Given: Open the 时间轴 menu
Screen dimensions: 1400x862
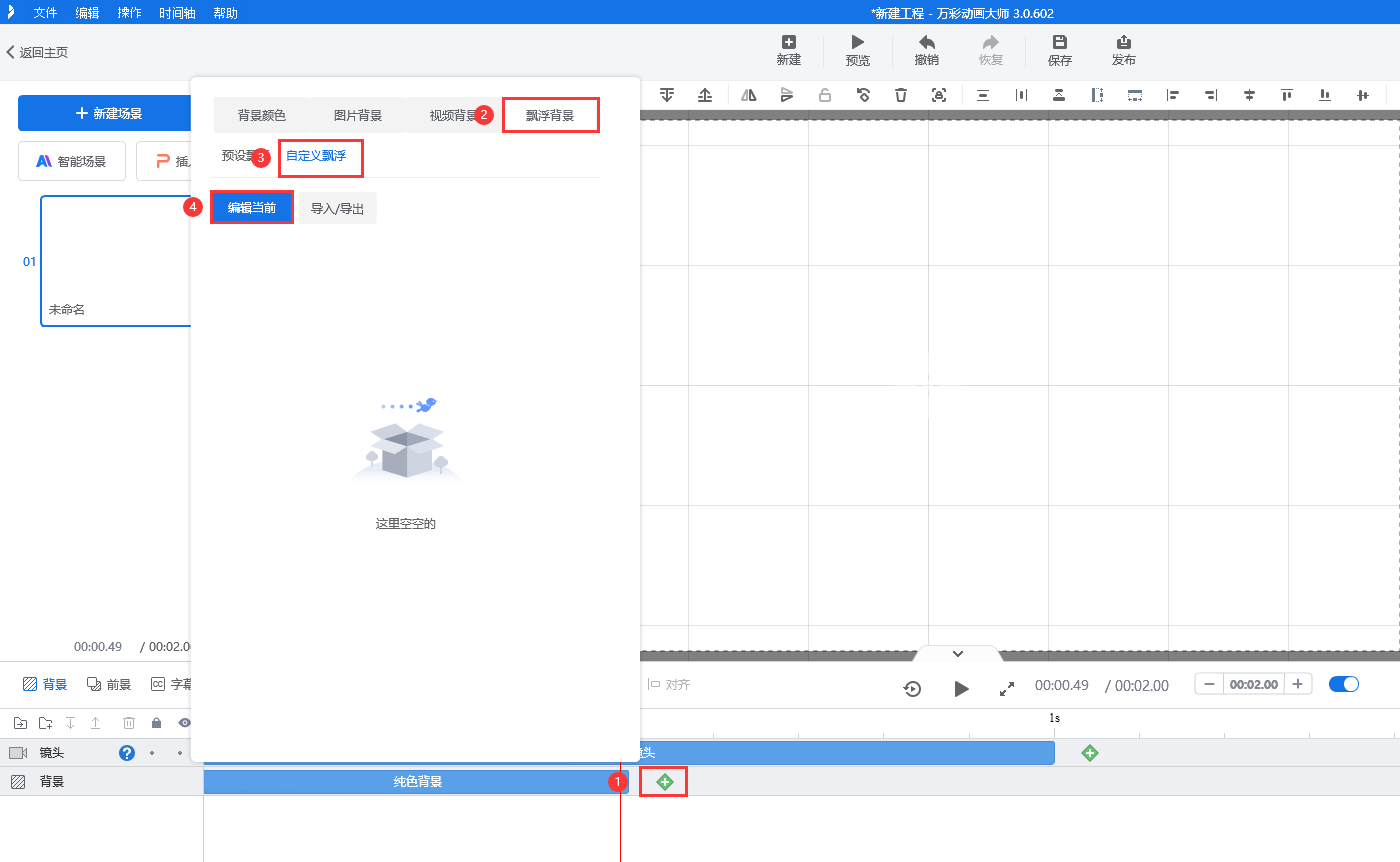Looking at the screenshot, I should pyautogui.click(x=177, y=13).
